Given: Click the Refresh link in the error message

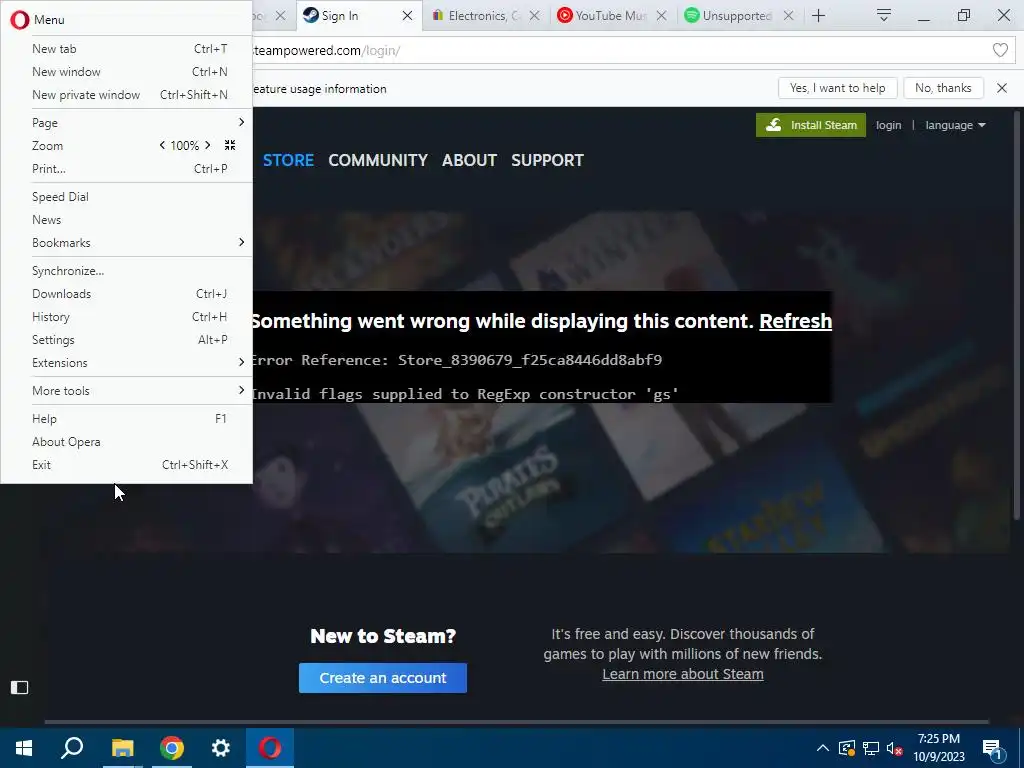Looking at the screenshot, I should [795, 321].
